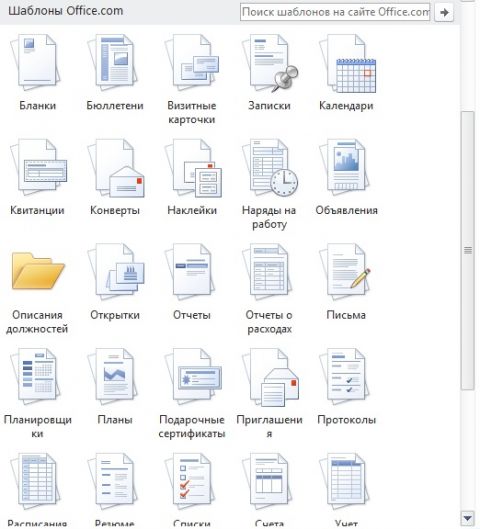
Task: Choose the Подарочные сертификаты icon
Action: tap(193, 377)
